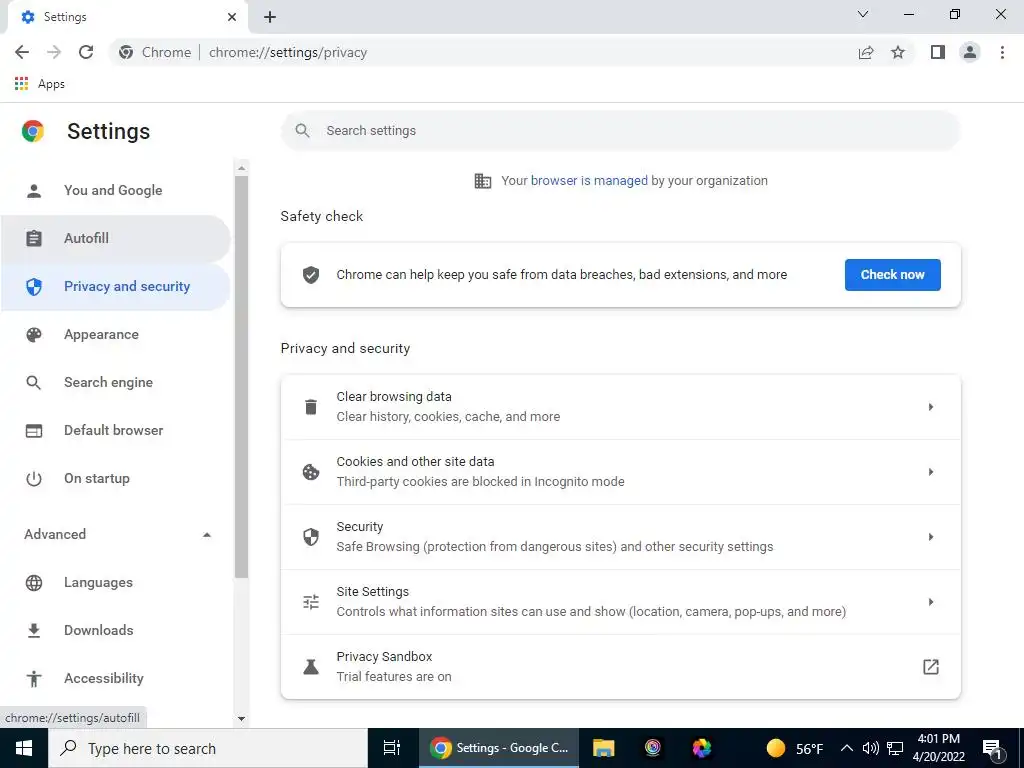
Task: Click the Check now button
Action: (x=892, y=275)
